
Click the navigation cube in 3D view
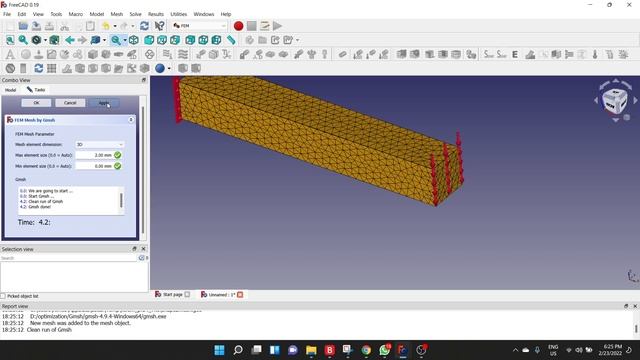[x=615, y=101]
